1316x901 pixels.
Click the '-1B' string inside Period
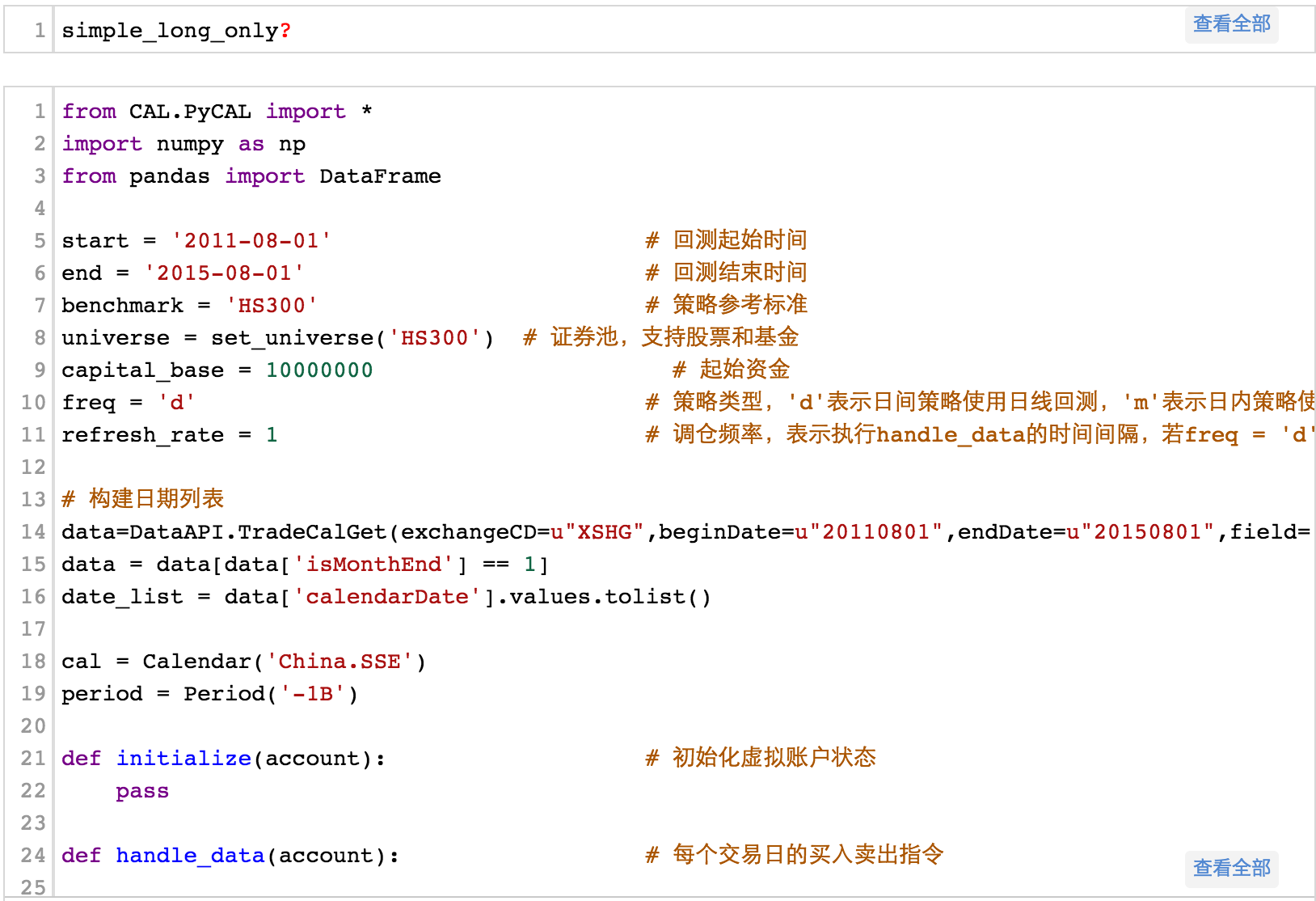pos(313,694)
